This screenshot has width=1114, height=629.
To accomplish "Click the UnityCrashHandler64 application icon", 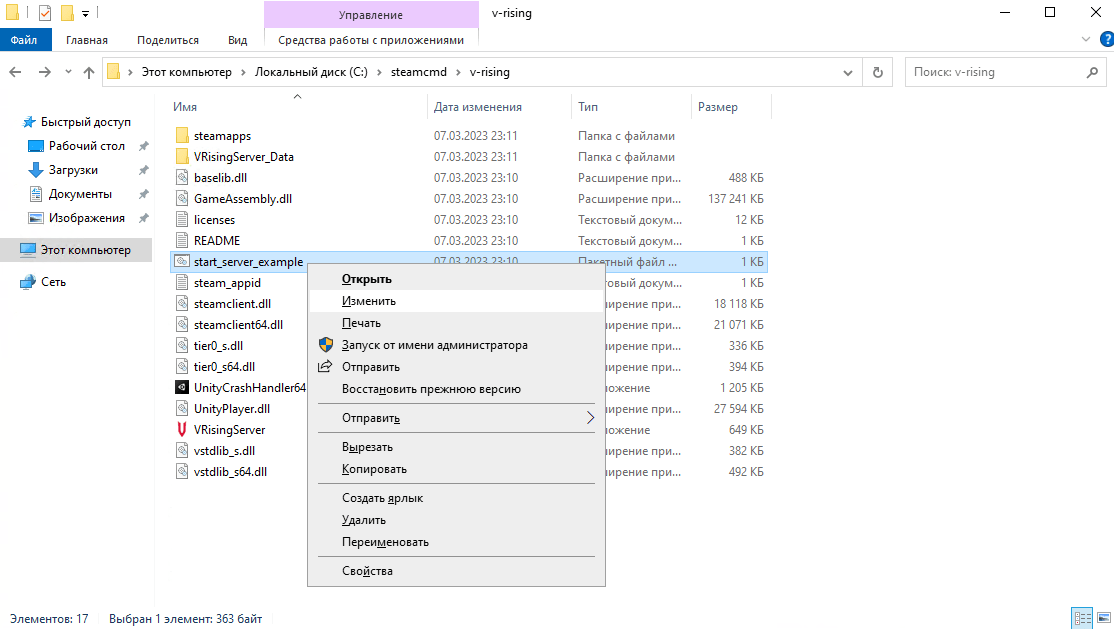I will point(181,388).
